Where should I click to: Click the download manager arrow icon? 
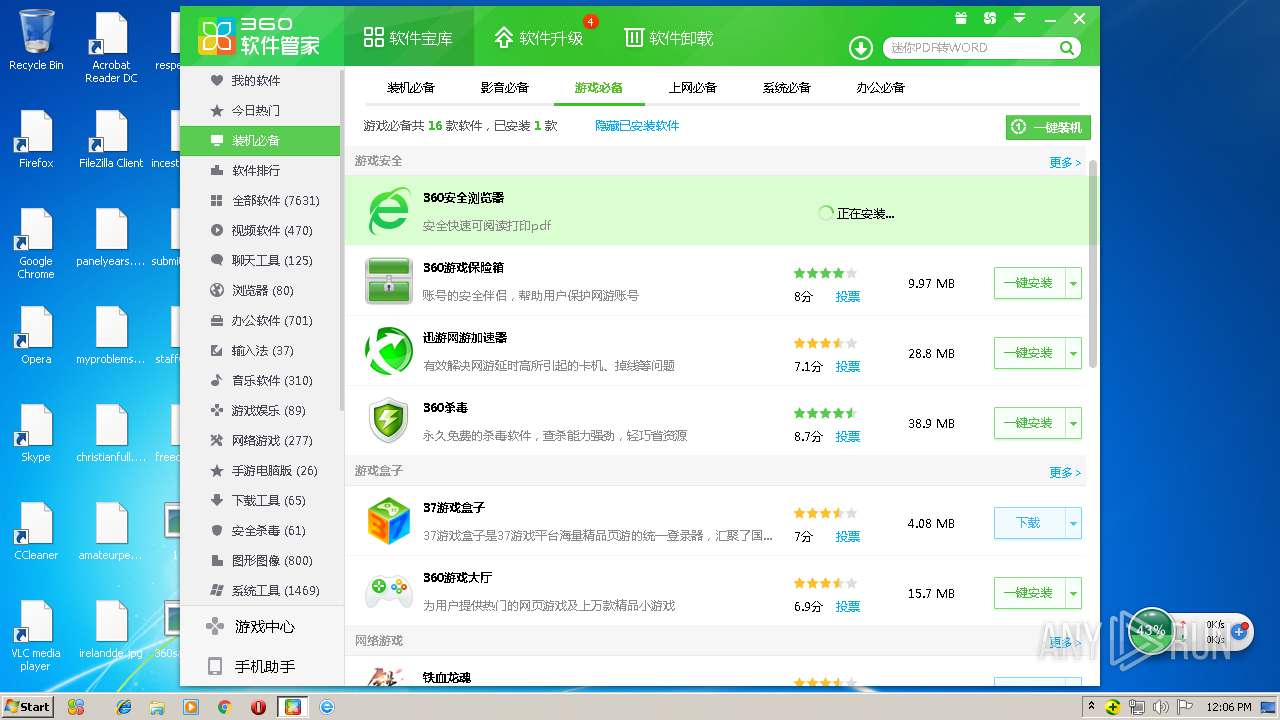pos(860,48)
